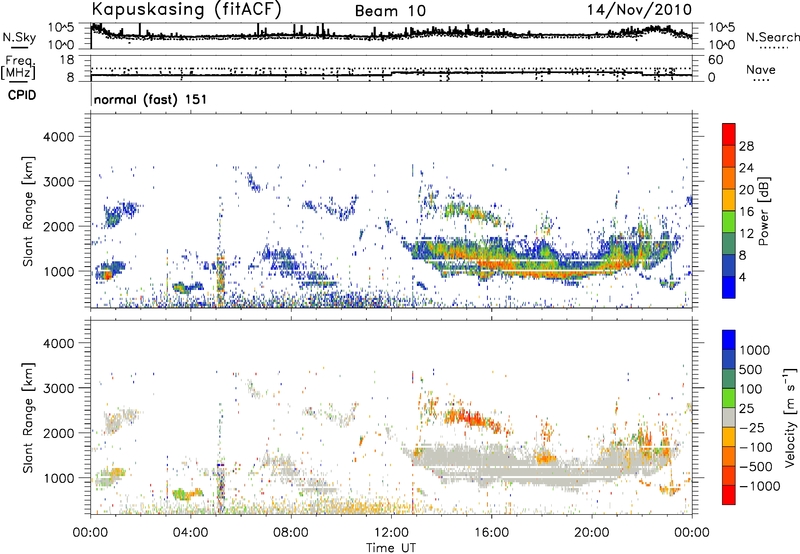Click the 'Power [dB]' axis label
Image resolution: width=800 pixels, height=554 pixels.
click(x=763, y=211)
